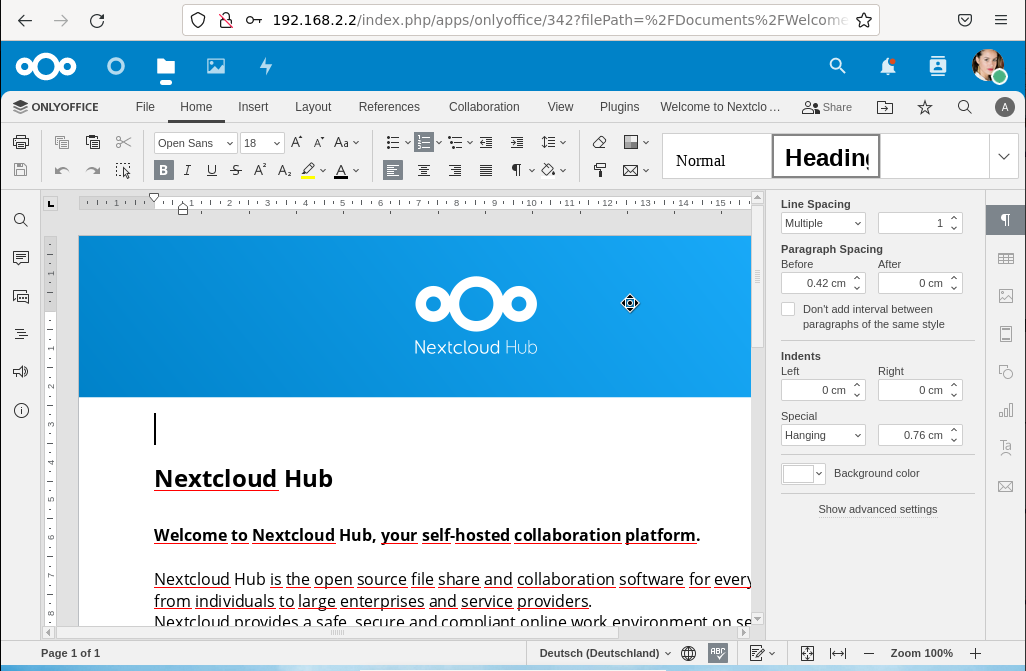Open the About info icon in sidebar
The width and height of the screenshot is (1026, 671).
click(21, 410)
